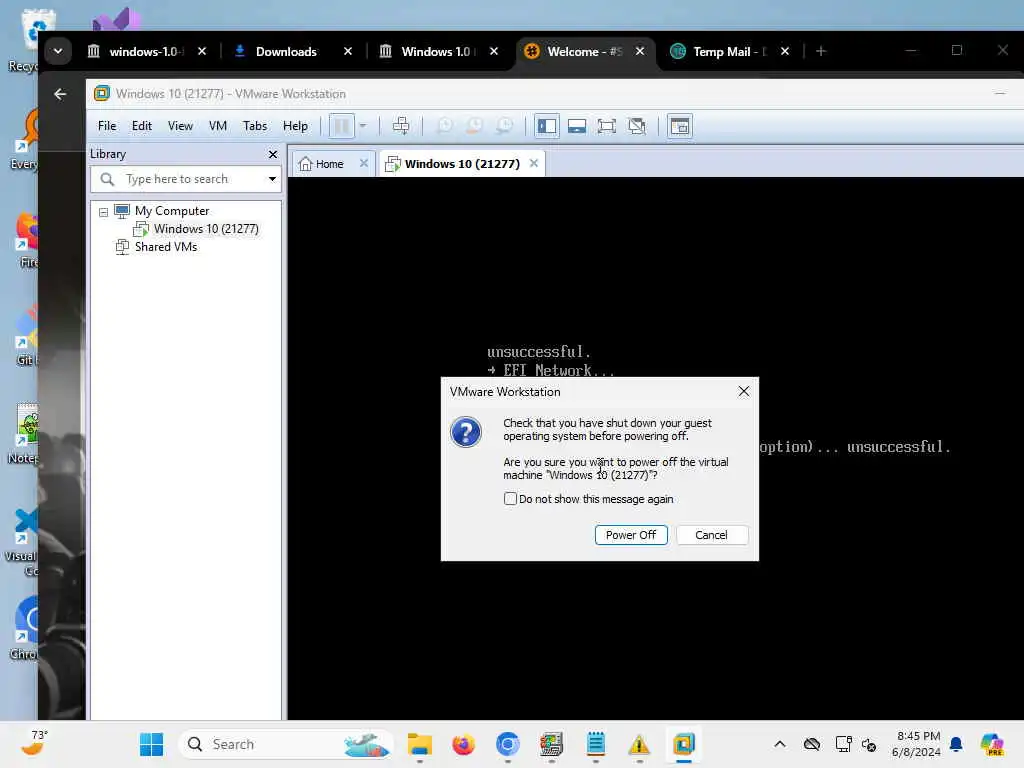Viewport: 1024px width, 768px height.
Task: Click the cloud sync tray icon
Action: (812, 744)
